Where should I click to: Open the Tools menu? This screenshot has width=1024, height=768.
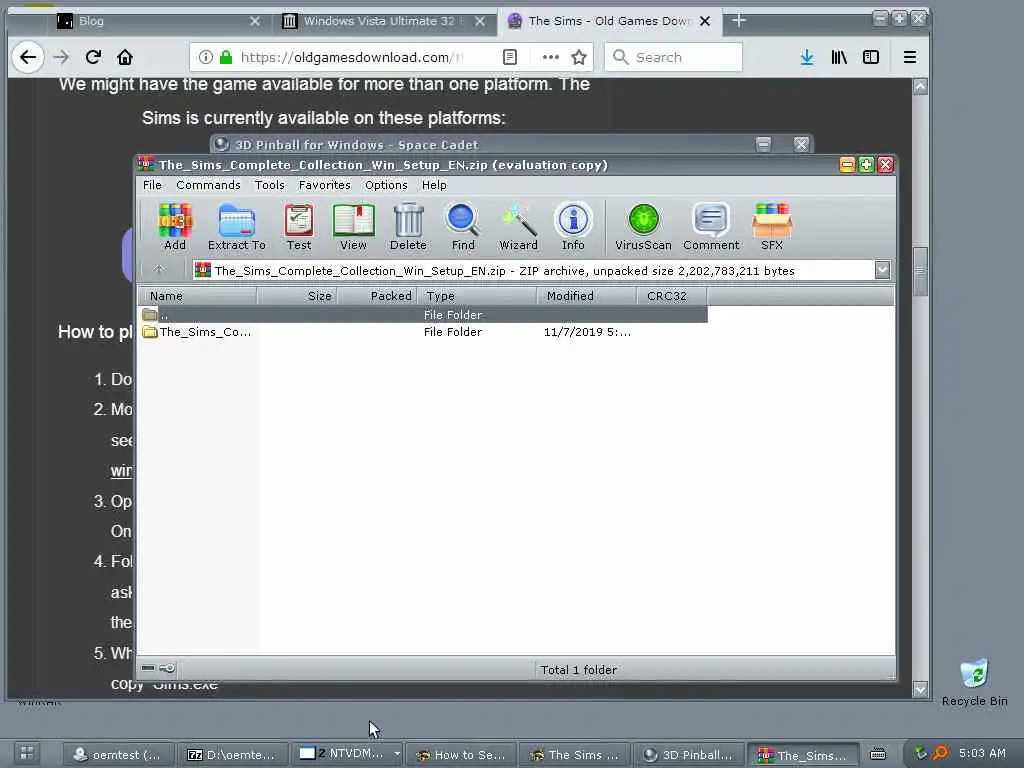pos(270,185)
